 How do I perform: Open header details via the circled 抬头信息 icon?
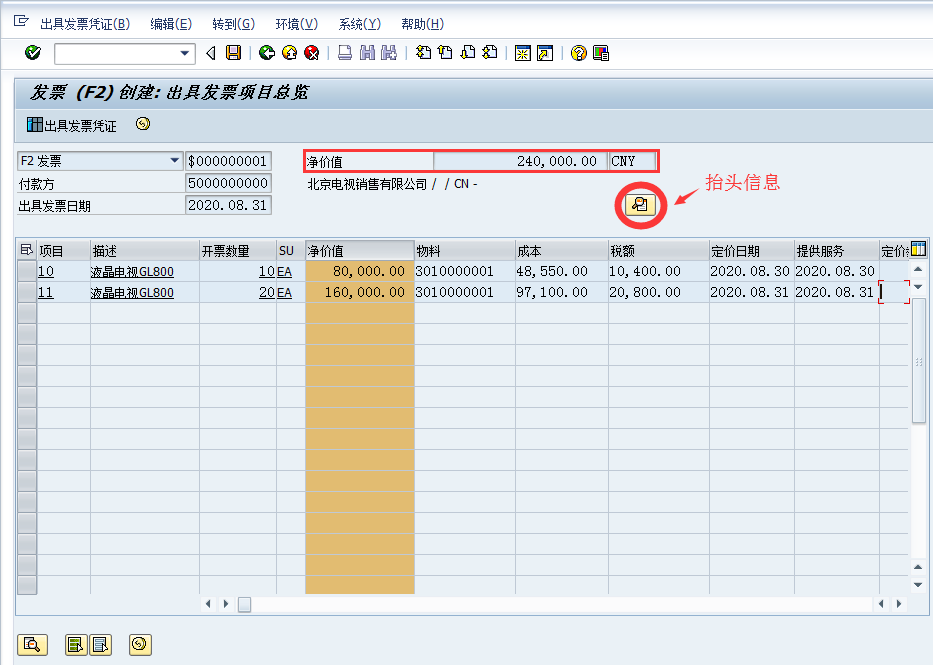coord(639,204)
